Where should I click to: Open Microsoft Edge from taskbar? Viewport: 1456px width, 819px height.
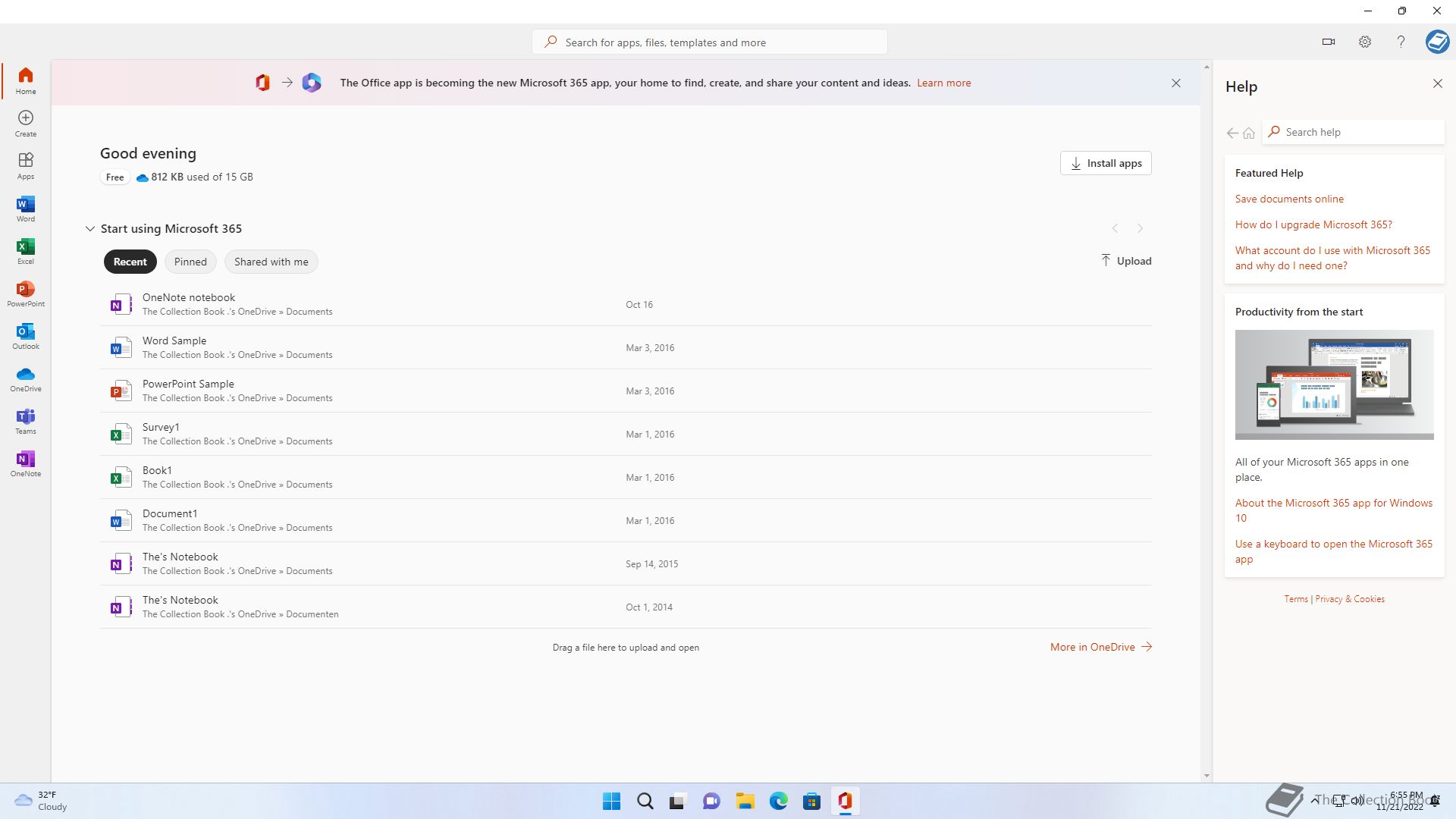778,801
